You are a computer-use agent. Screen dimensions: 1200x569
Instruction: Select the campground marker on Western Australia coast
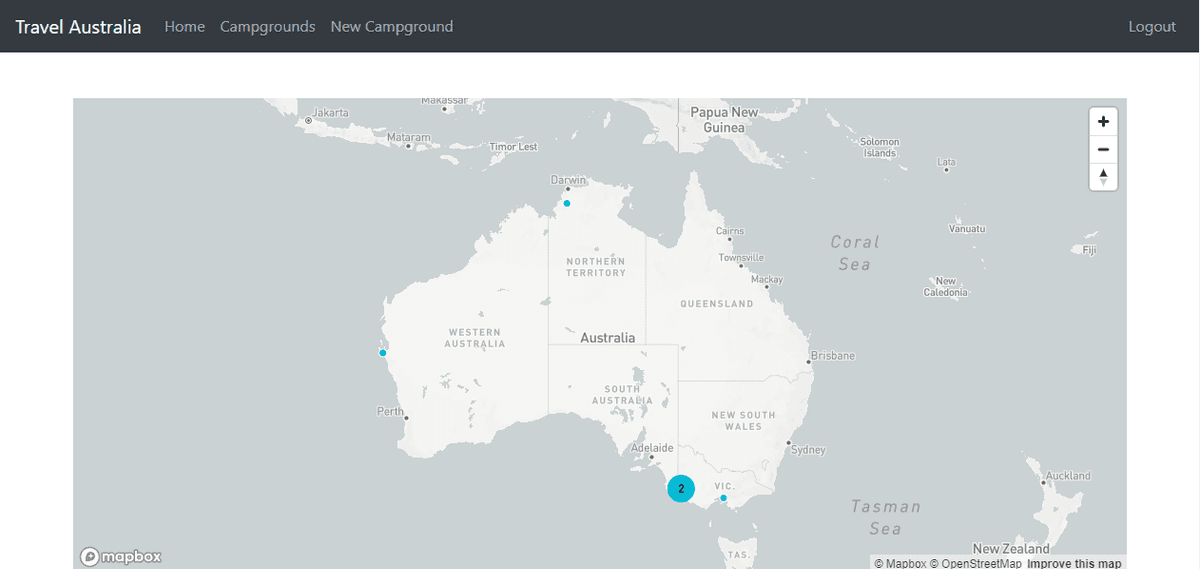point(382,352)
